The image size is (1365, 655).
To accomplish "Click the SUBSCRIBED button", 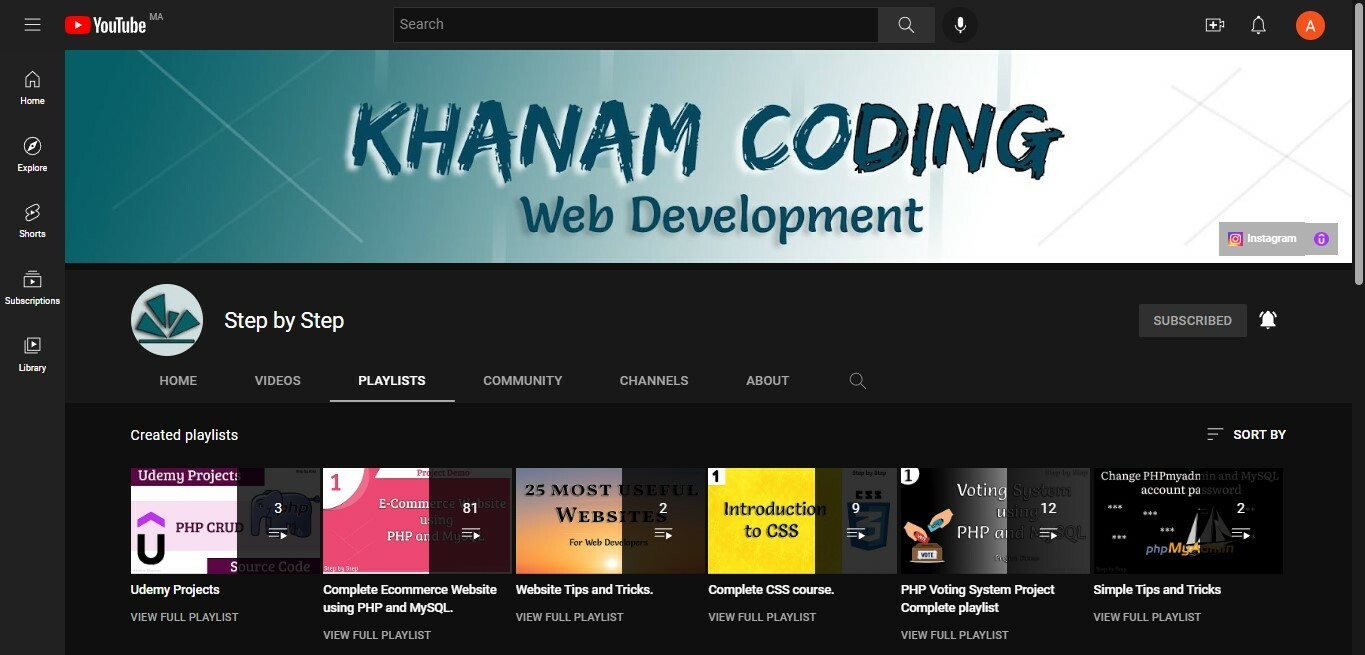I will point(1192,320).
